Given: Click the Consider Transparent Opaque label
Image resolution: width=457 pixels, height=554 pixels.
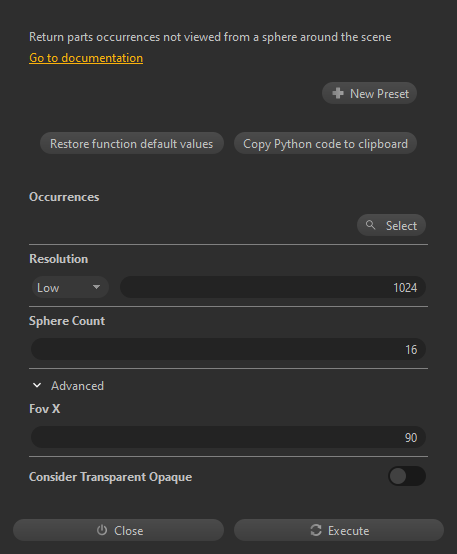Looking at the screenshot, I should point(110,477).
